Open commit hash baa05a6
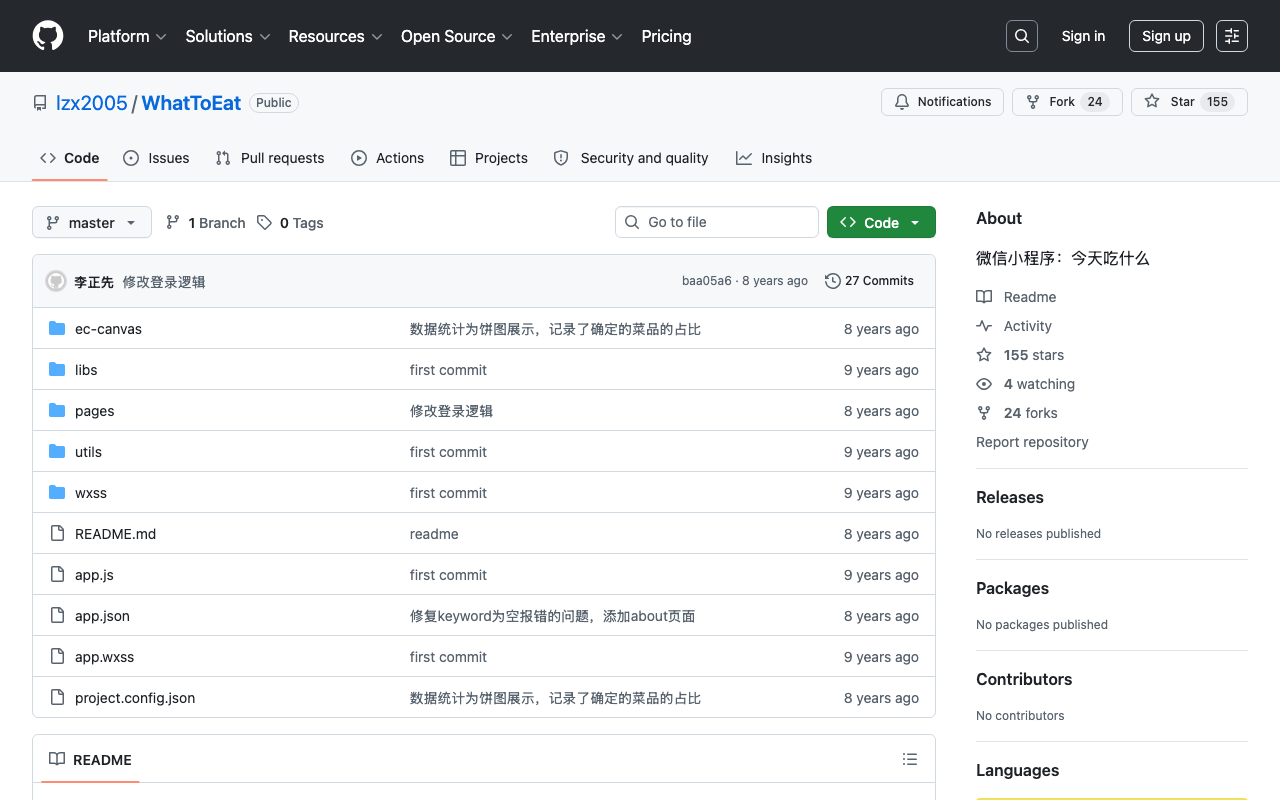 point(707,281)
